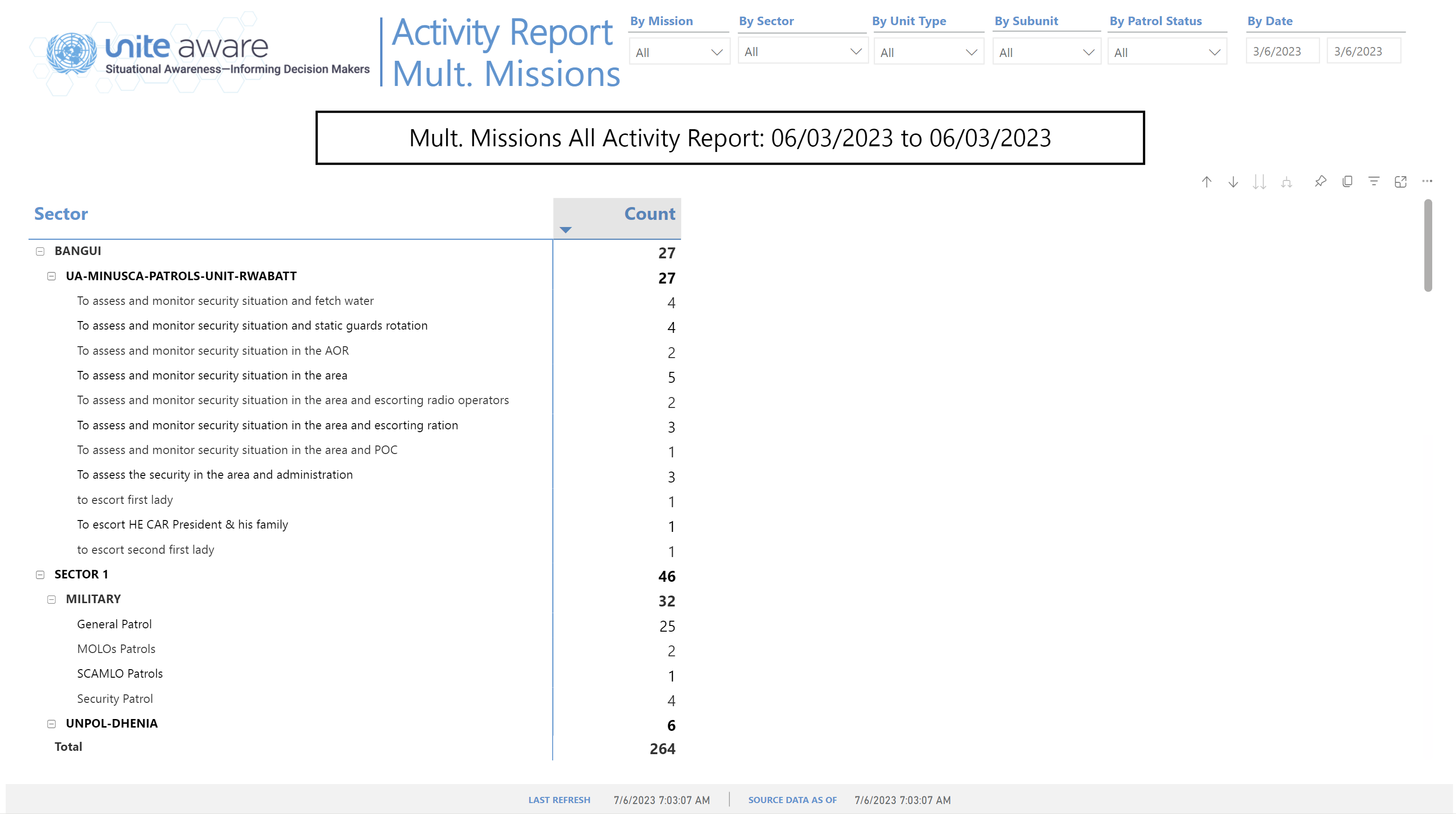
Task: Collapse the SECTOR 1 row
Action: 40,575
